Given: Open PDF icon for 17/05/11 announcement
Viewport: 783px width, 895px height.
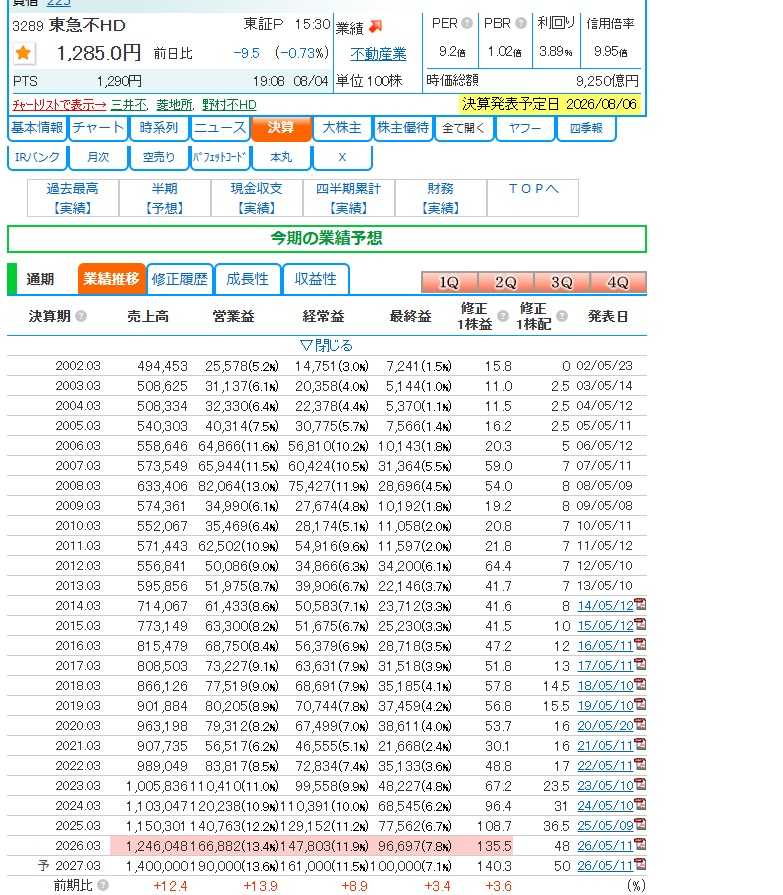Looking at the screenshot, I should coord(640,664).
